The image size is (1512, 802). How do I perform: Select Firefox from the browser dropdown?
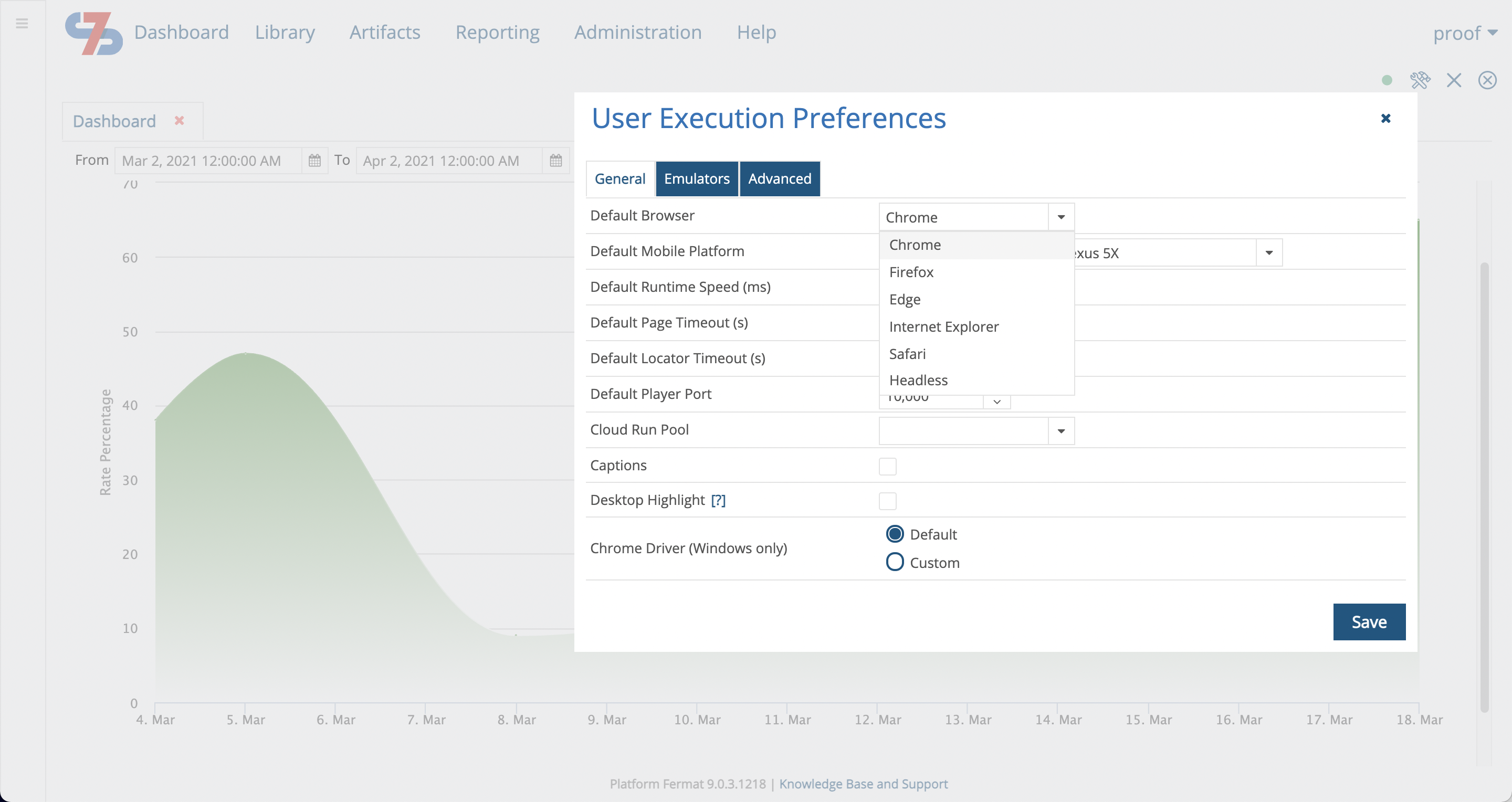point(911,272)
